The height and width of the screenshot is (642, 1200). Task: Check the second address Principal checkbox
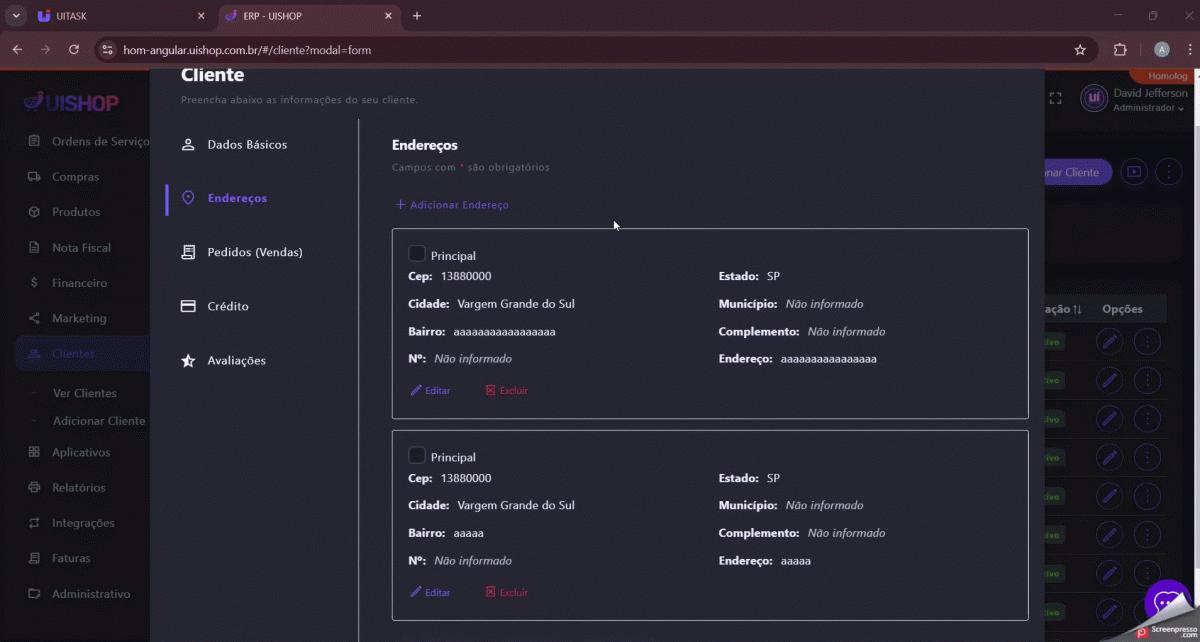[x=417, y=456]
